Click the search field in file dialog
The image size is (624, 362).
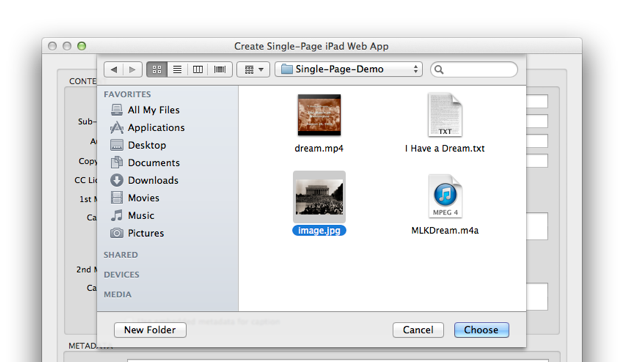[474, 70]
